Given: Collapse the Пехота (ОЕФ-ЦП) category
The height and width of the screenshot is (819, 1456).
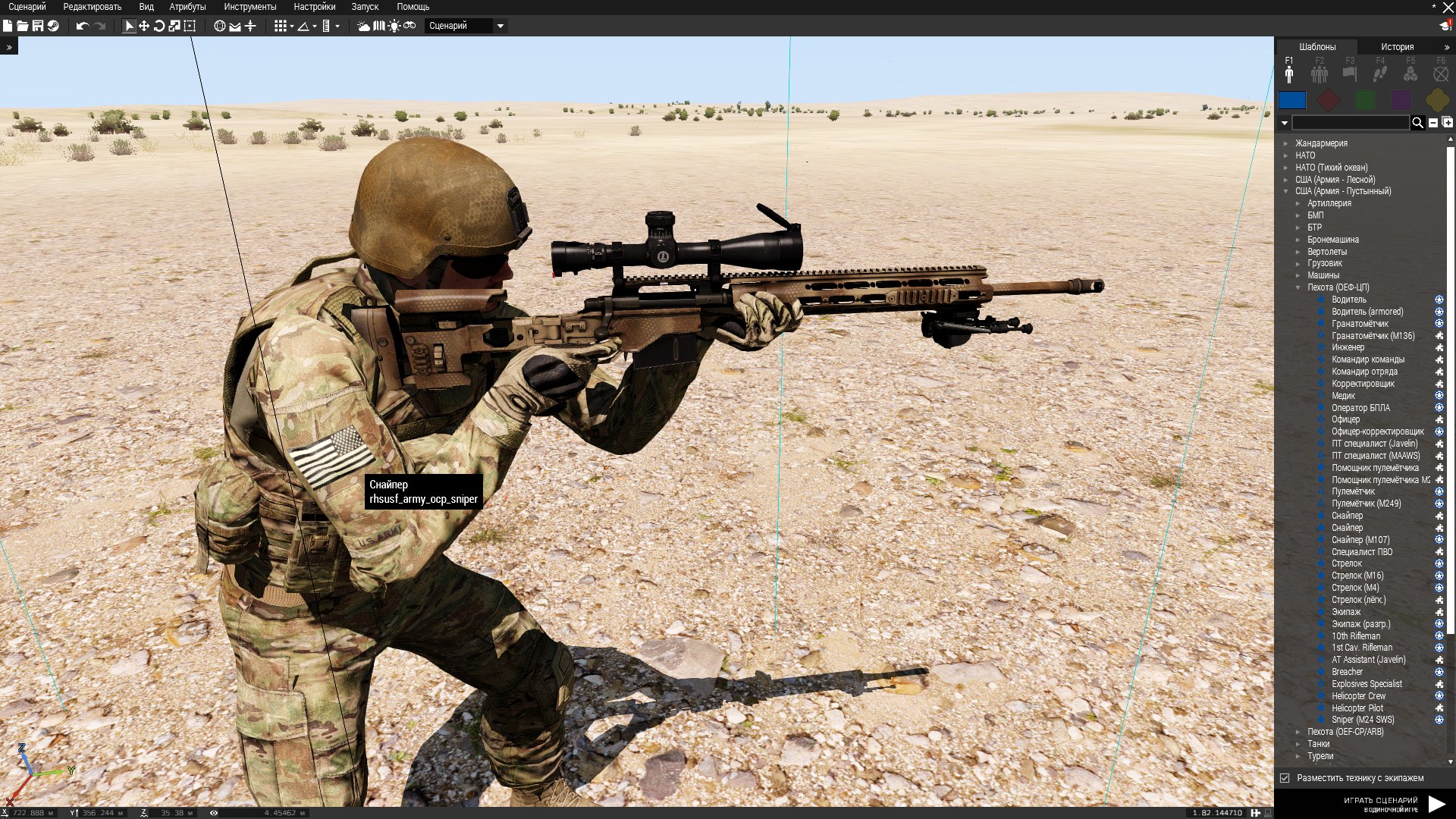Looking at the screenshot, I should pyautogui.click(x=1298, y=287).
